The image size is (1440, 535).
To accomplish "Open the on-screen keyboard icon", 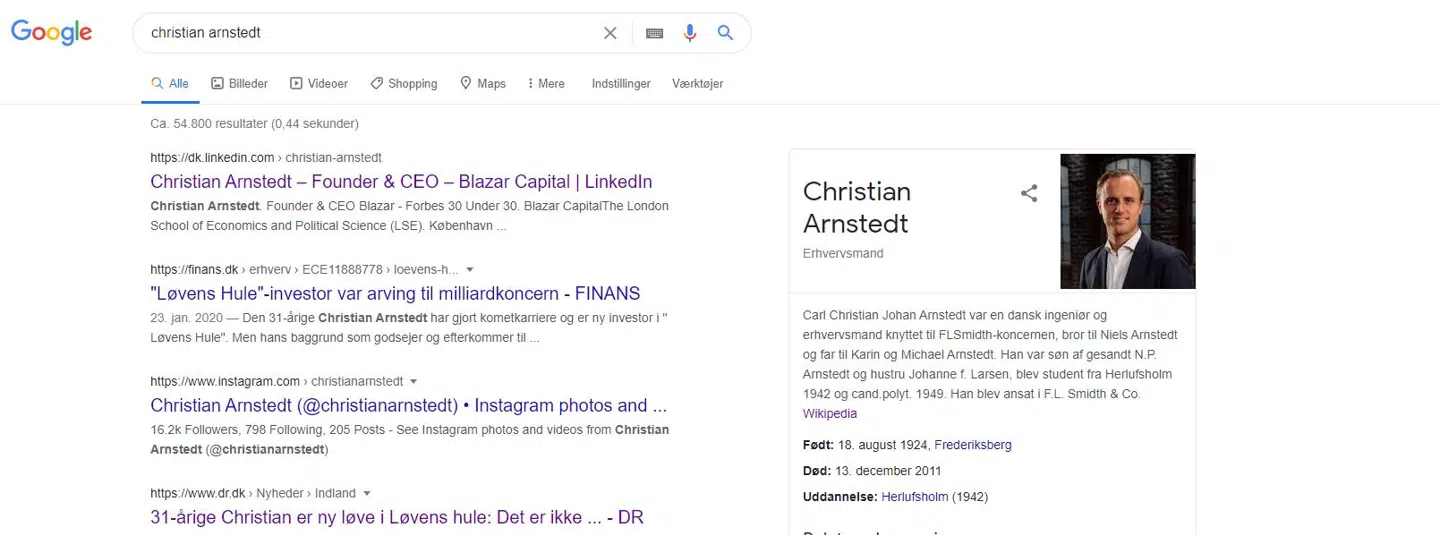I will (x=655, y=33).
